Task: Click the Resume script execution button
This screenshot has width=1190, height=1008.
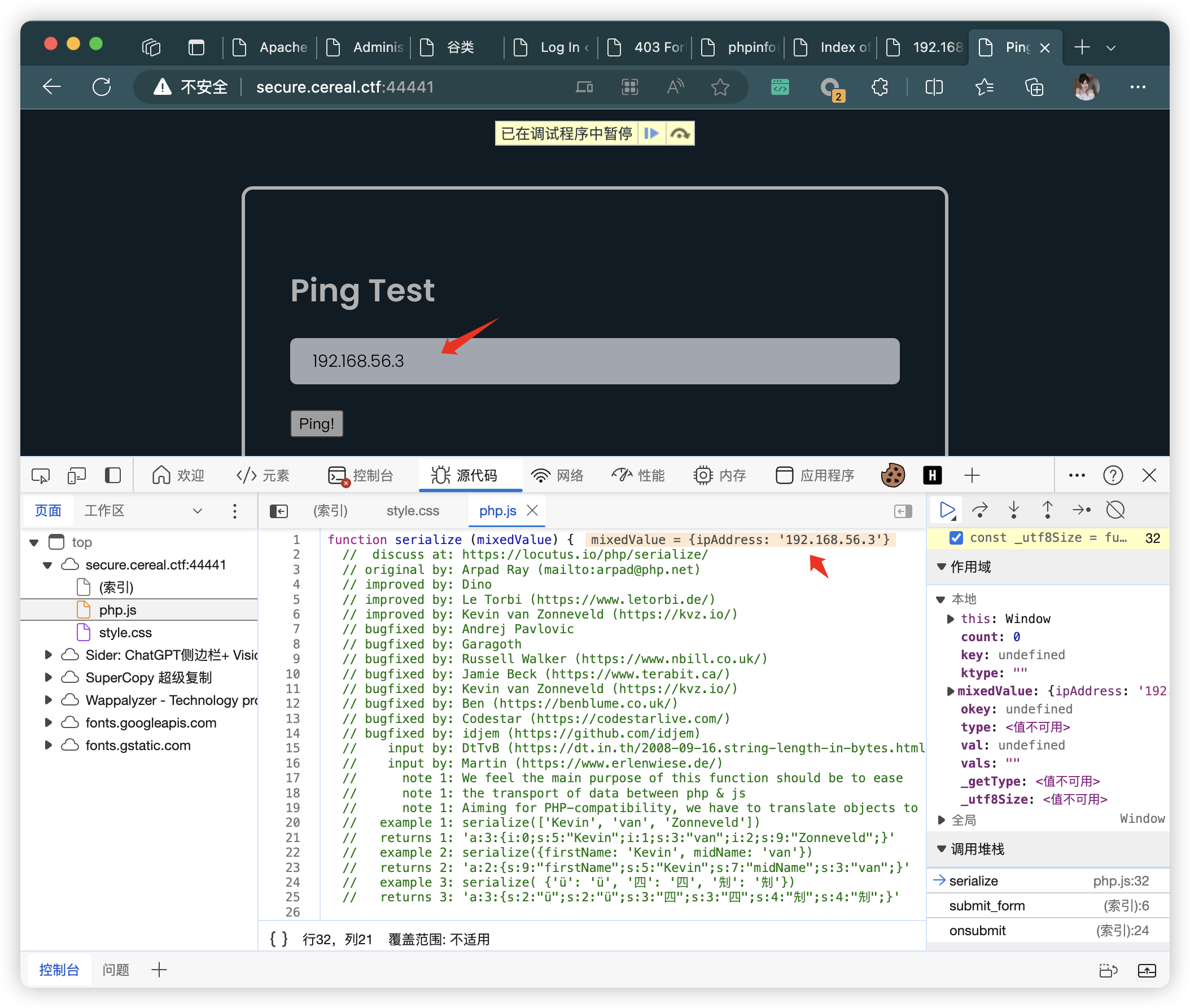Action: coord(949,512)
